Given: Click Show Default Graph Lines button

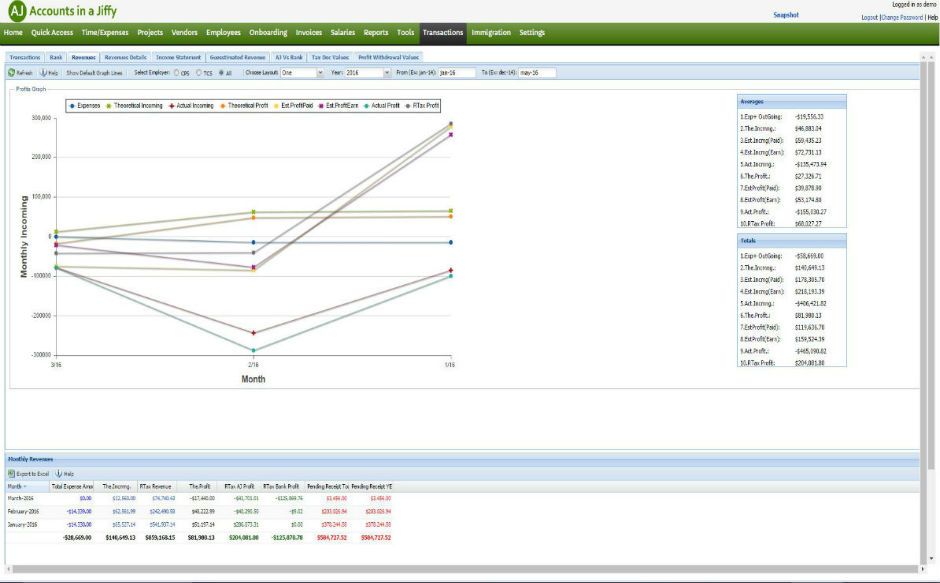Looking at the screenshot, I should click(x=94, y=73).
